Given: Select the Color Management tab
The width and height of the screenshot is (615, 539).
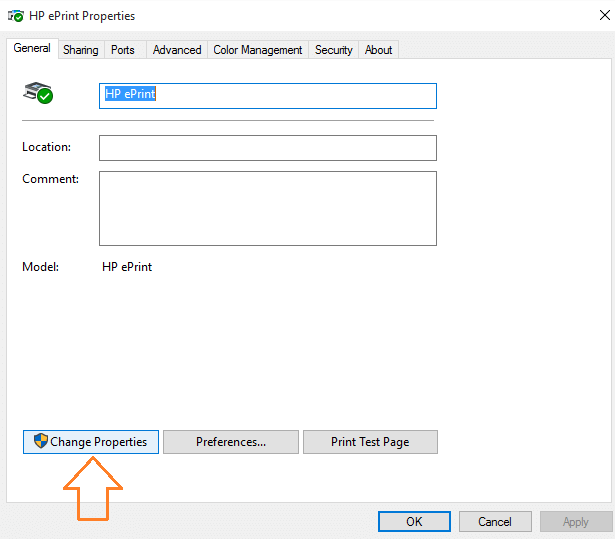Looking at the screenshot, I should point(258,50).
